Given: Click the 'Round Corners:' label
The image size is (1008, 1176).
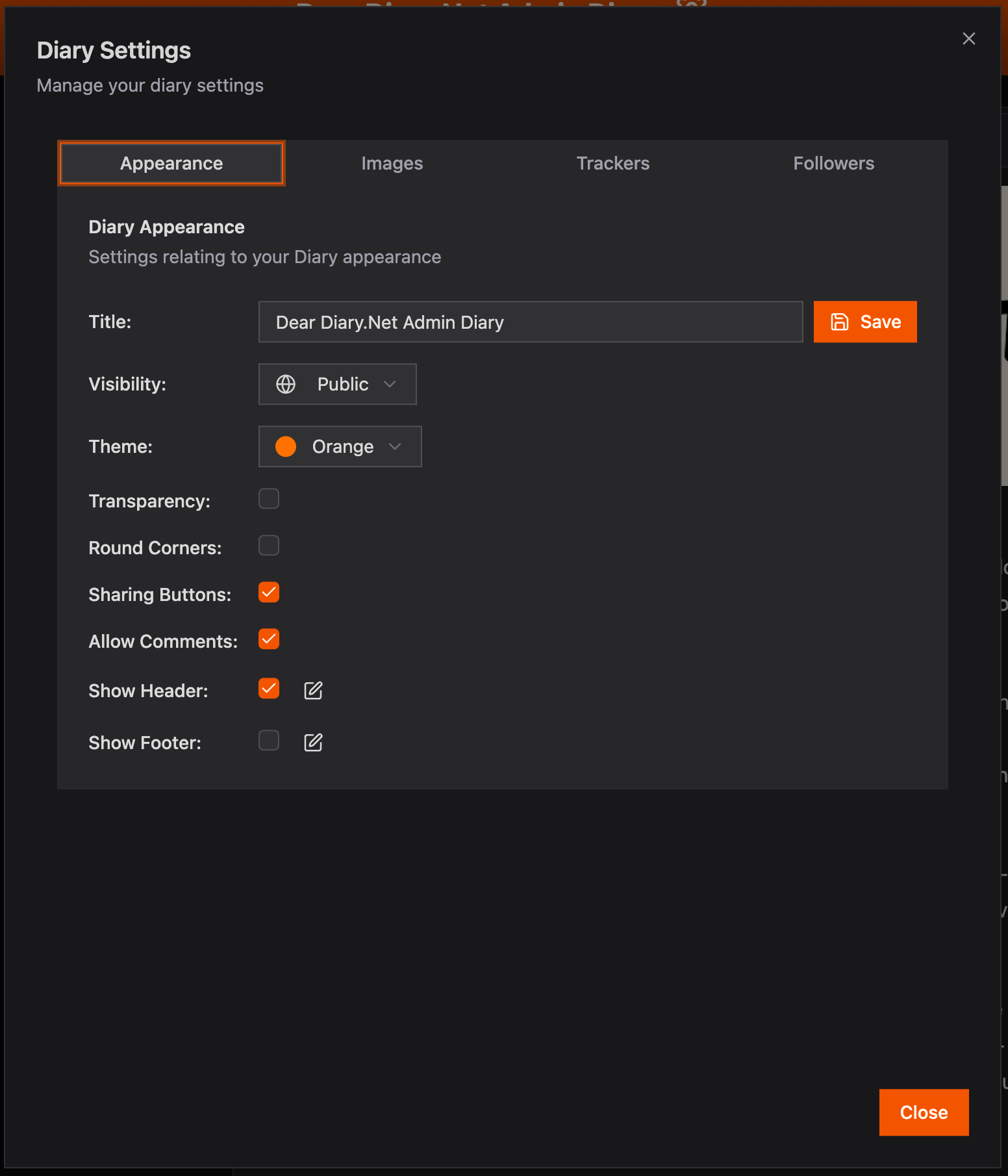Looking at the screenshot, I should [155, 548].
